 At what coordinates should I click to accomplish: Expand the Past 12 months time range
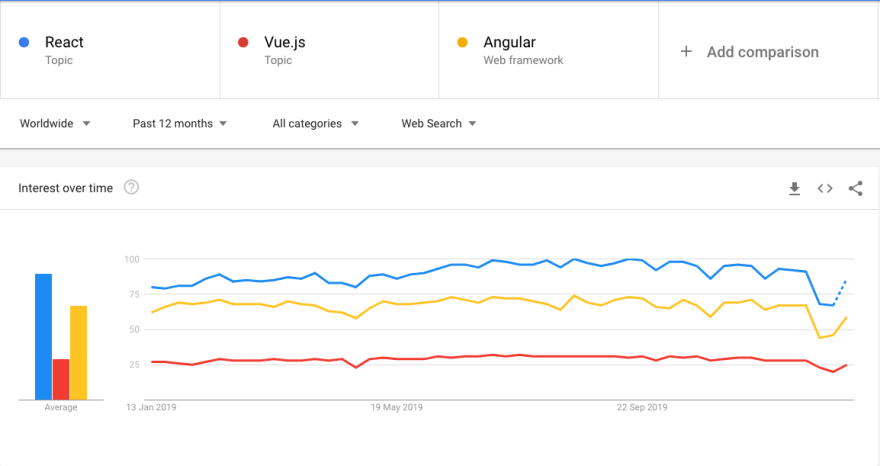pyautogui.click(x=180, y=124)
